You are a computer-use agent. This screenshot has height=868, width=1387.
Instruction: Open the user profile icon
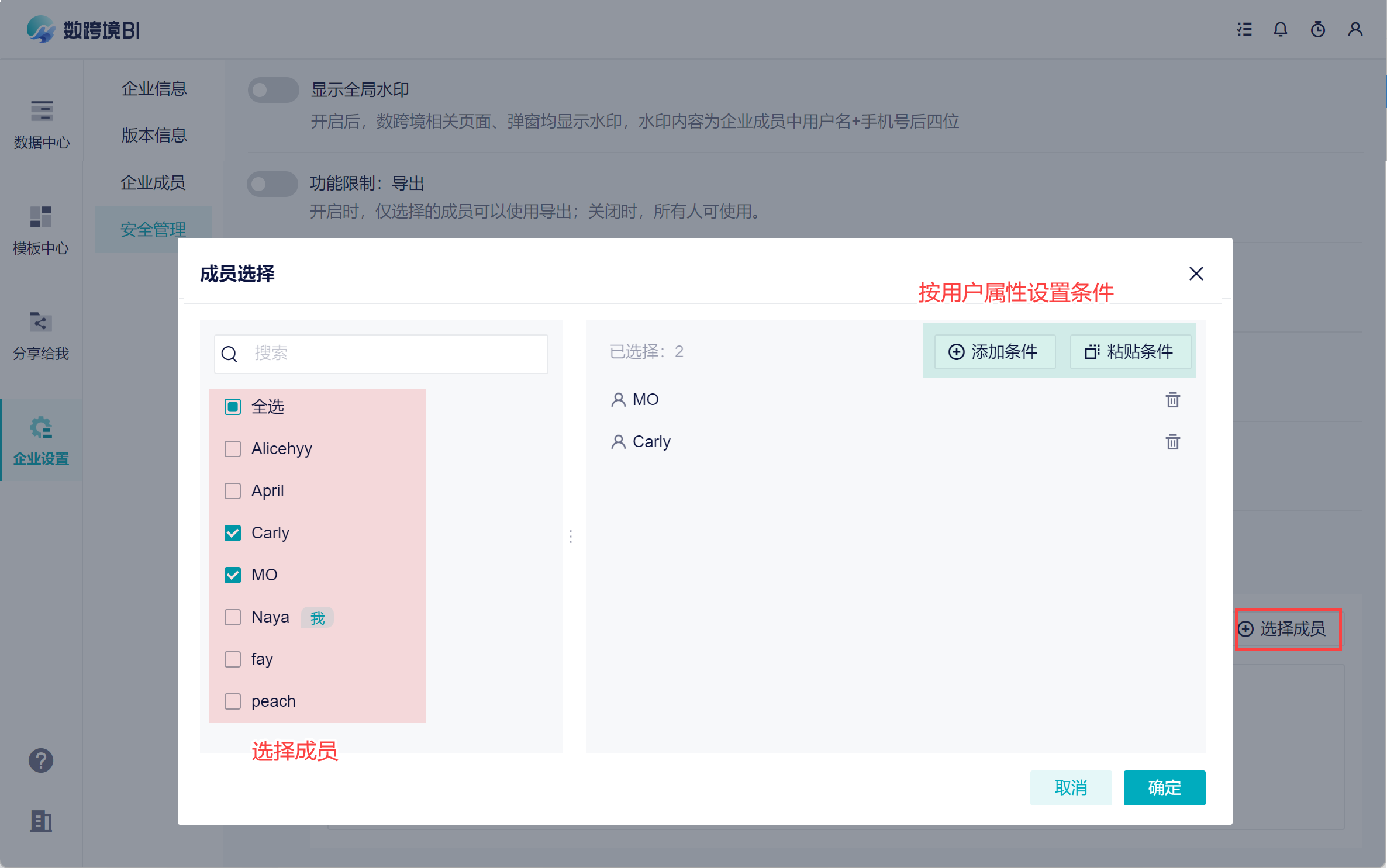[1355, 29]
